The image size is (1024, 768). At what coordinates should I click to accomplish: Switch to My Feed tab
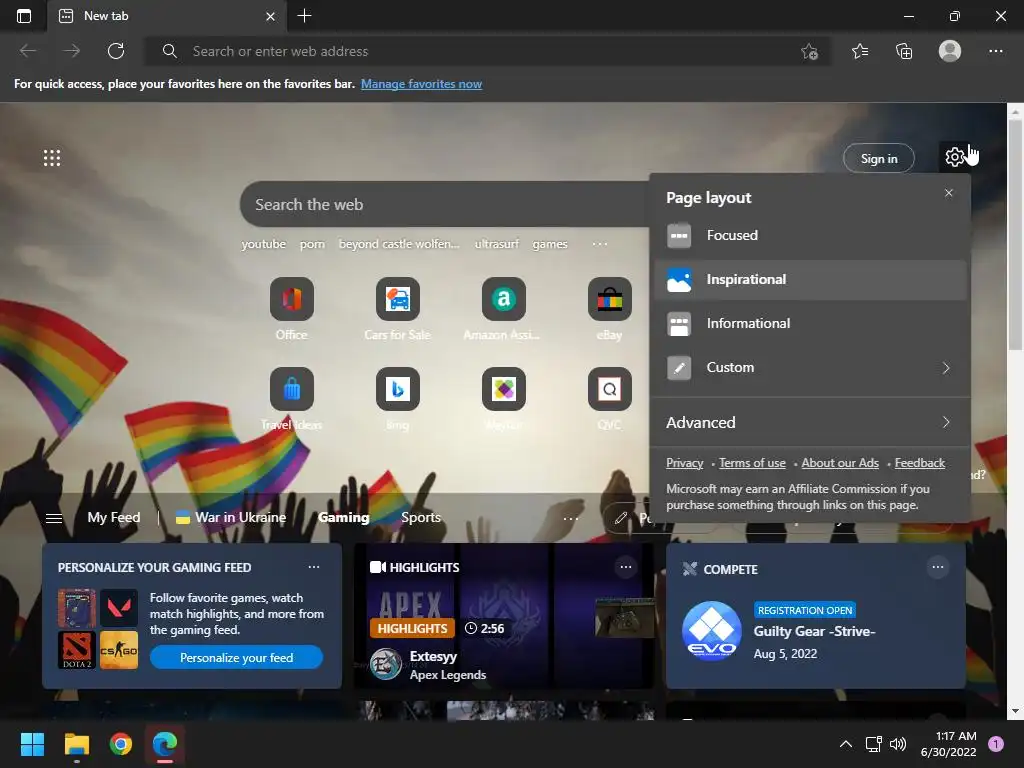(114, 517)
